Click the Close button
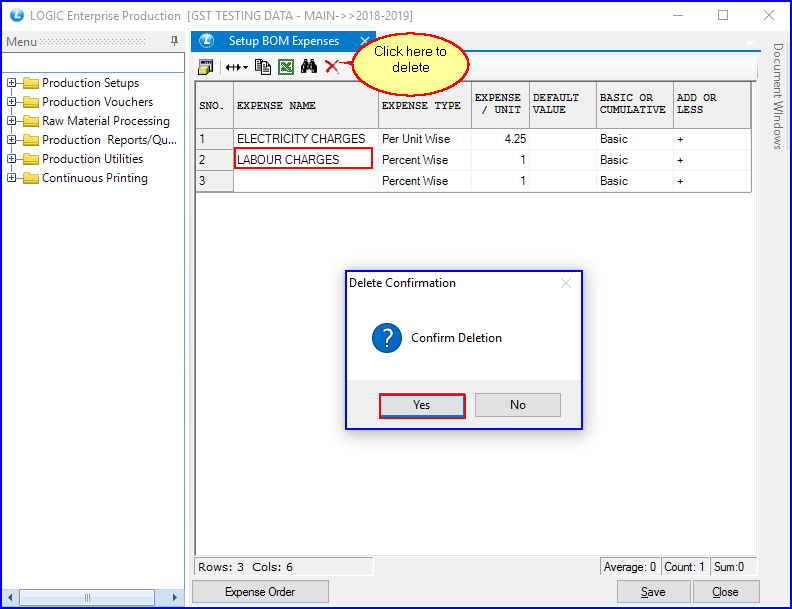The height and width of the screenshot is (609, 792). (725, 592)
